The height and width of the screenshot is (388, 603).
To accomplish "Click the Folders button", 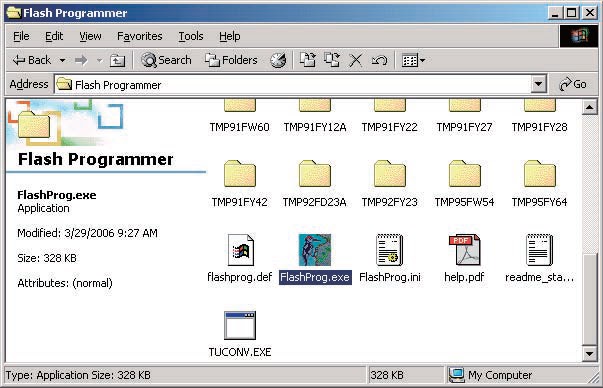I will 231,60.
